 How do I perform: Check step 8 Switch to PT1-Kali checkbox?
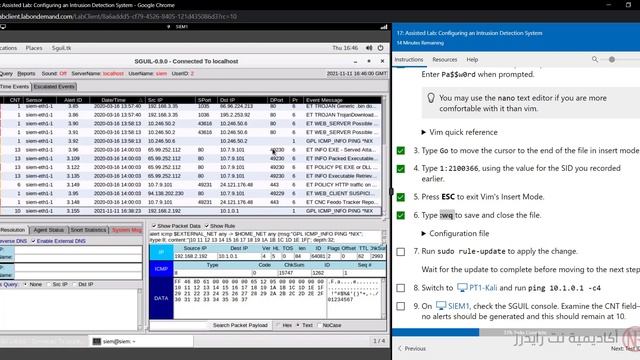pos(401,288)
